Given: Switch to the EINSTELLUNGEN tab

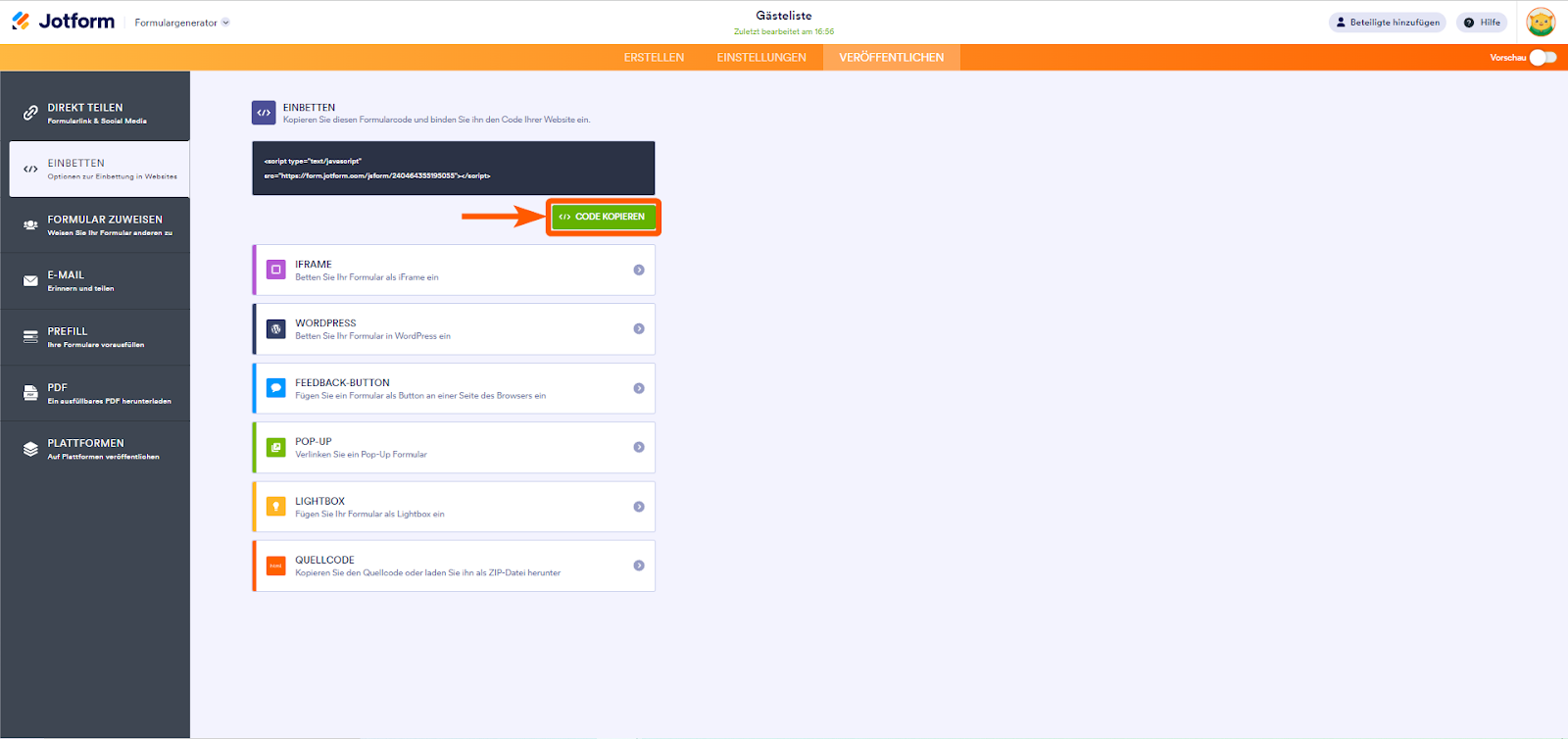Looking at the screenshot, I should point(761,58).
